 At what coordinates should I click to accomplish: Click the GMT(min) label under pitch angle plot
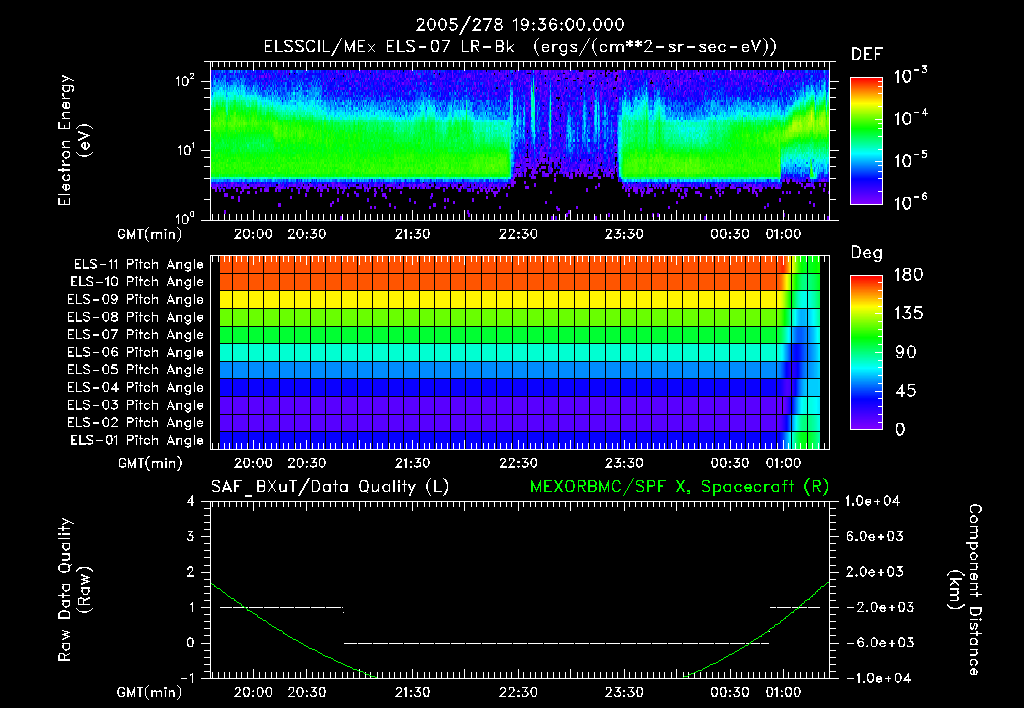click(150, 463)
